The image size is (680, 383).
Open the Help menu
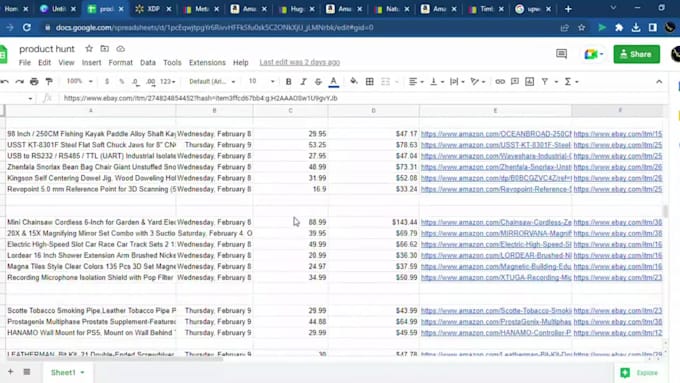(241, 62)
